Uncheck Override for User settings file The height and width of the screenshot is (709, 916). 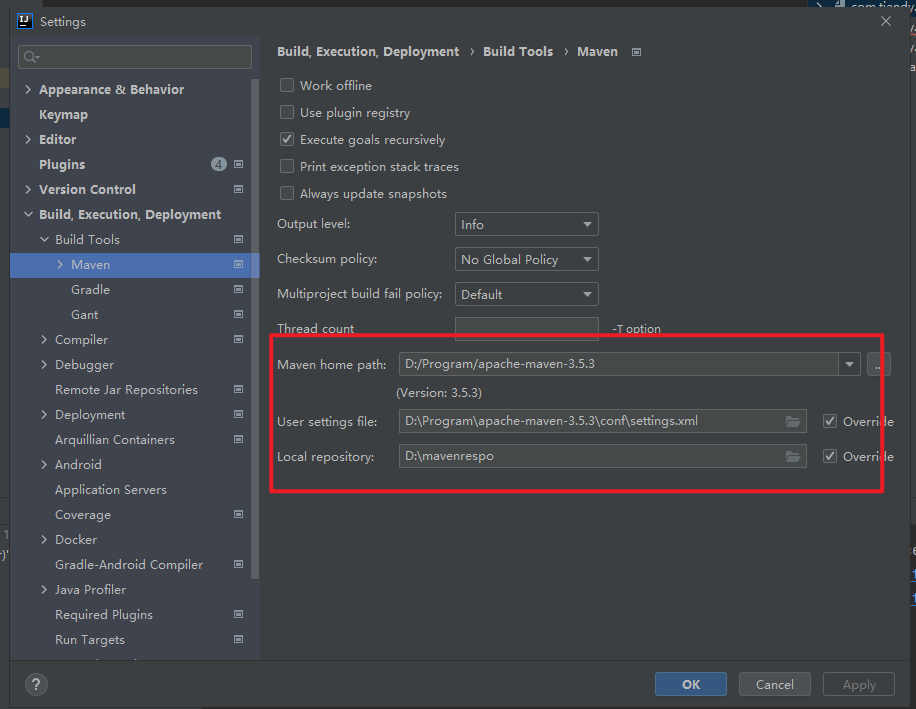[830, 421]
